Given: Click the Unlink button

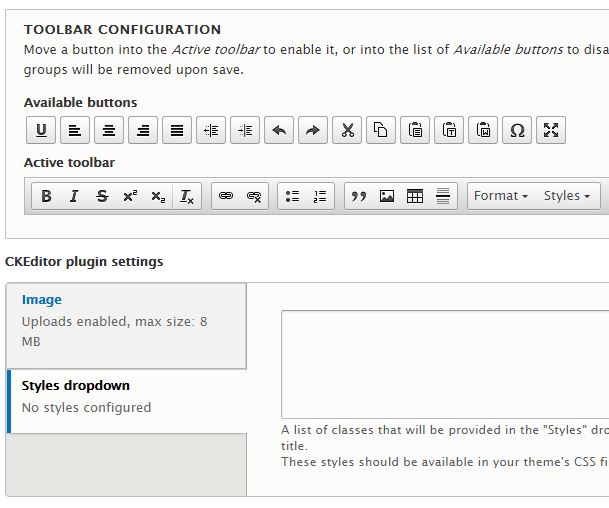Looking at the screenshot, I should tap(254, 196).
